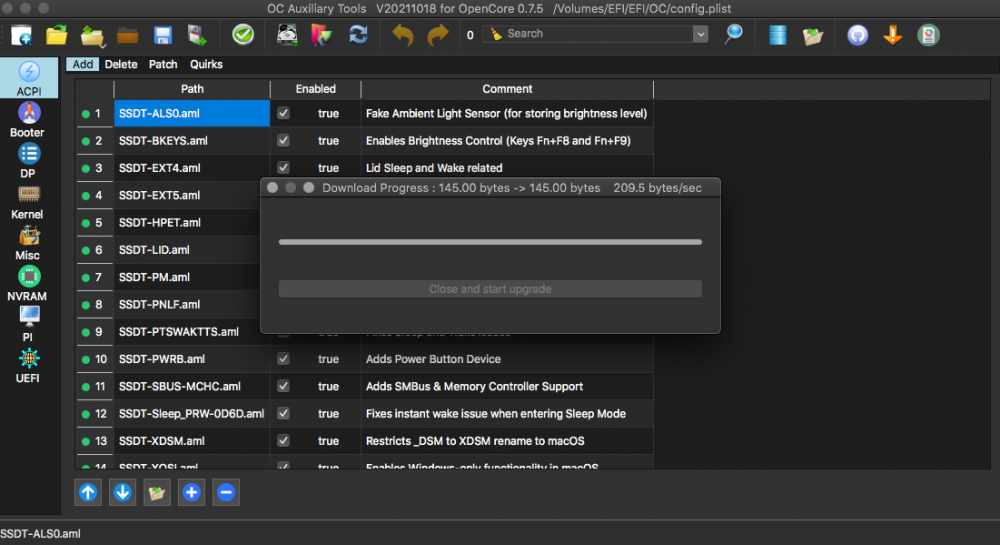
Task: Move selected entry up with arrow button
Action: click(88, 492)
